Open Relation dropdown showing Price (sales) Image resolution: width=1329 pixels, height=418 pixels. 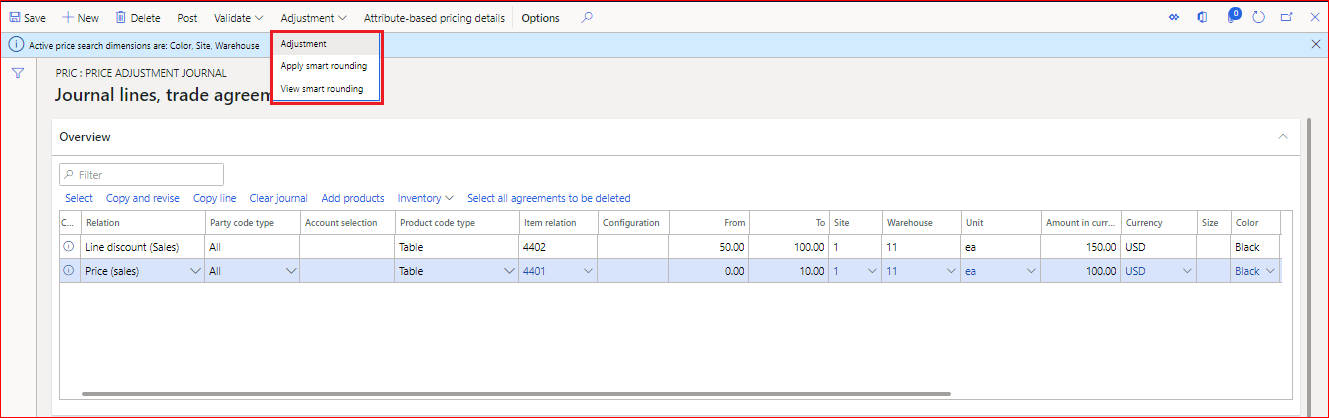point(194,271)
